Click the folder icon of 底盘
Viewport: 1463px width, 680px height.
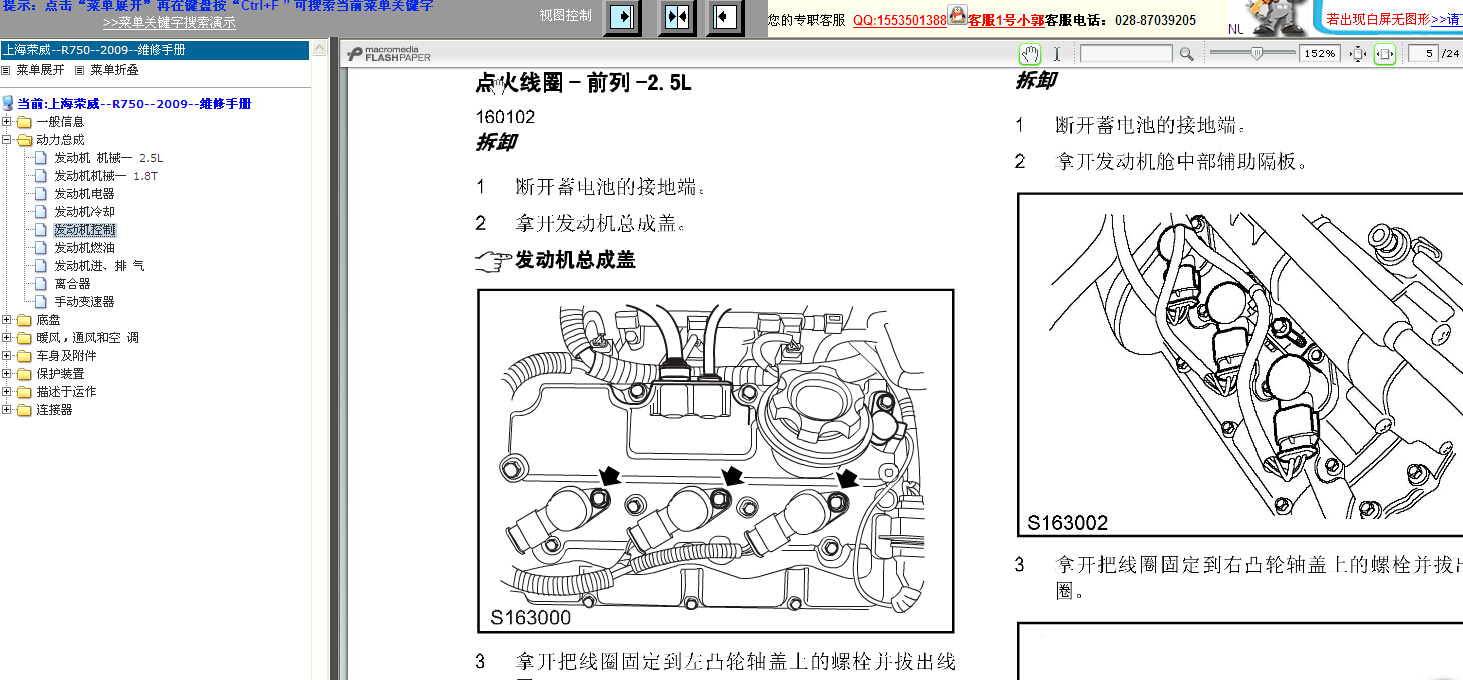(24, 320)
